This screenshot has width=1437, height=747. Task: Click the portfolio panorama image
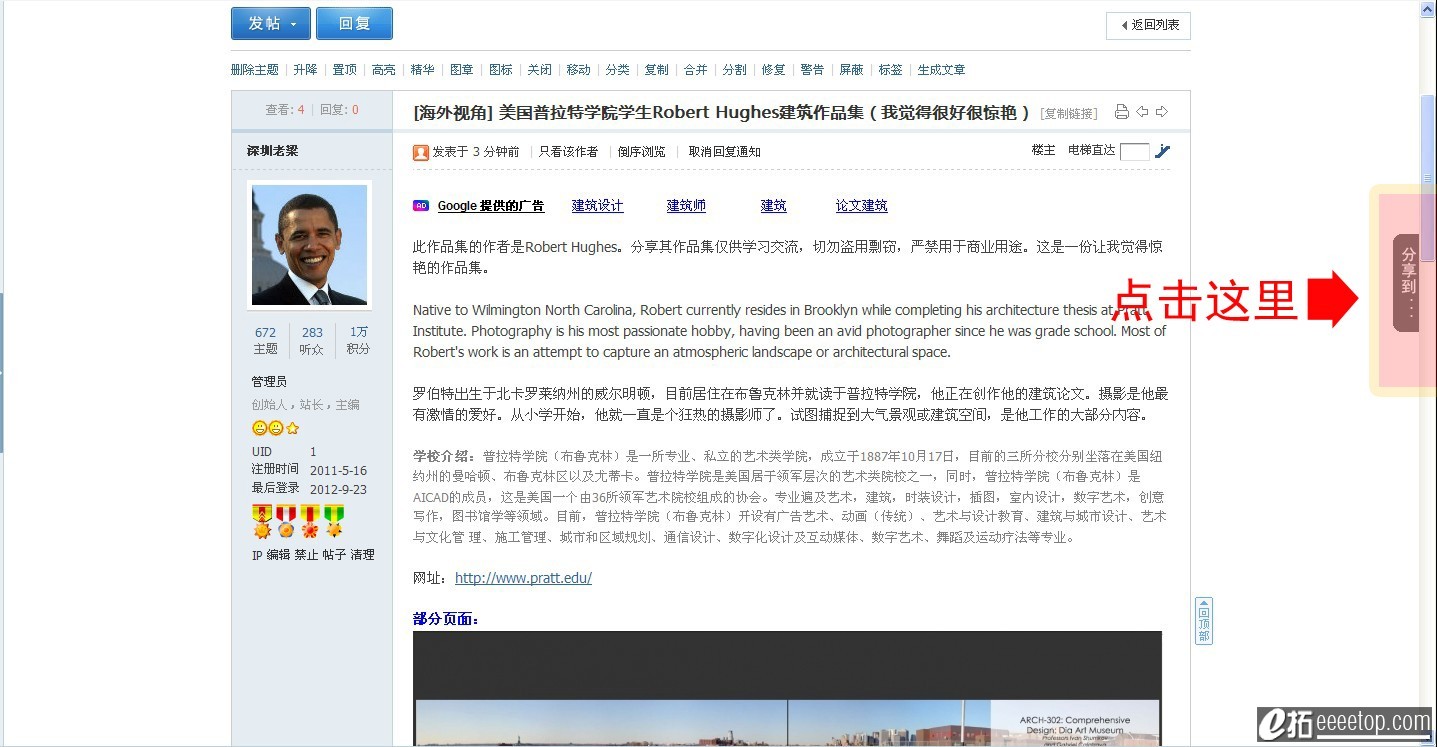[787, 688]
